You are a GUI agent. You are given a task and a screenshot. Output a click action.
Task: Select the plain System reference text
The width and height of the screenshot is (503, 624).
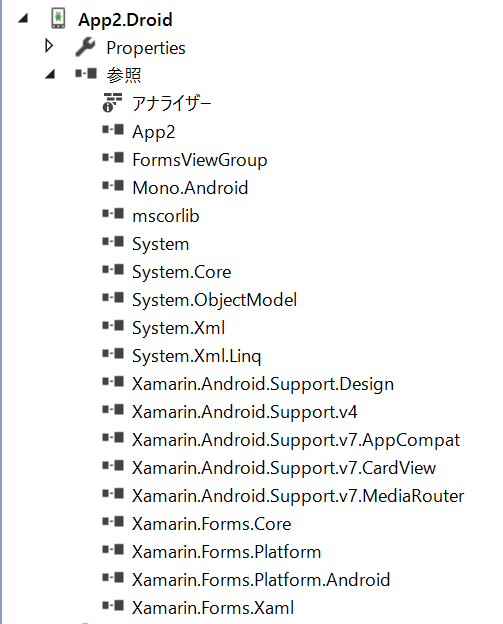(x=161, y=244)
